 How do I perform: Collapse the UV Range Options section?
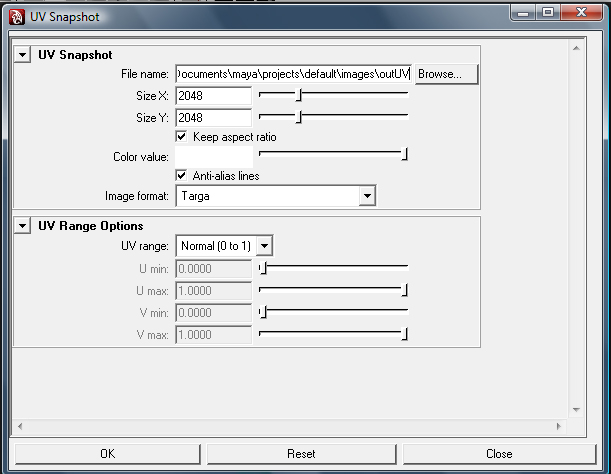pyautogui.click(x=22, y=226)
